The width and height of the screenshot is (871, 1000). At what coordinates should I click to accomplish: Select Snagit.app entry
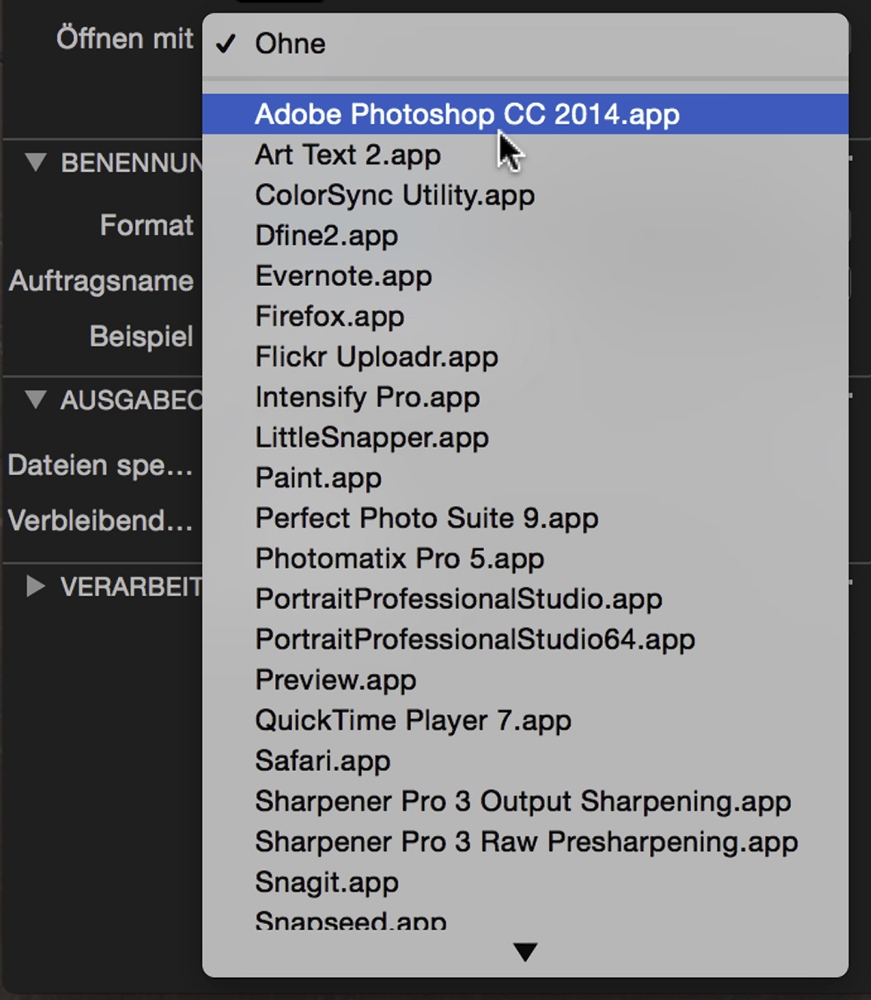525,883
